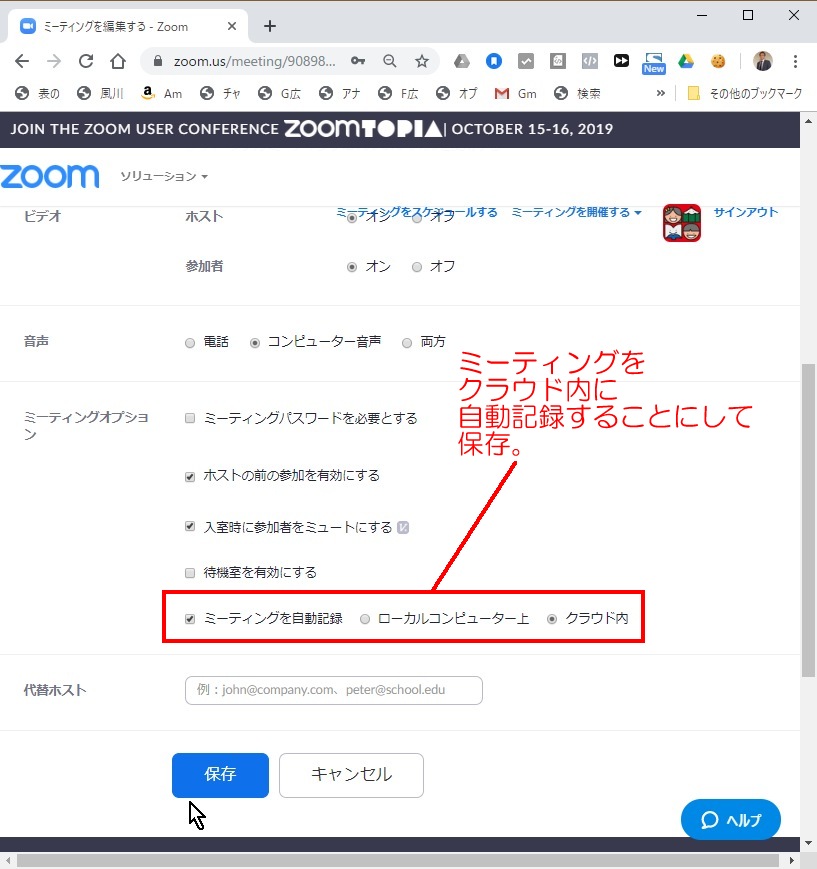Click the vertical page scrollbar thumb
The image size is (817, 869).
tap(808, 520)
